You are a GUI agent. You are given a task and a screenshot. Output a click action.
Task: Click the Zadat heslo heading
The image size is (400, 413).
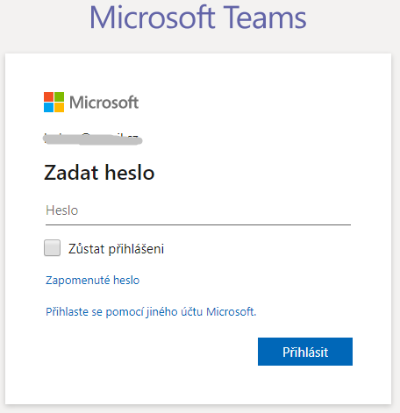point(99,173)
